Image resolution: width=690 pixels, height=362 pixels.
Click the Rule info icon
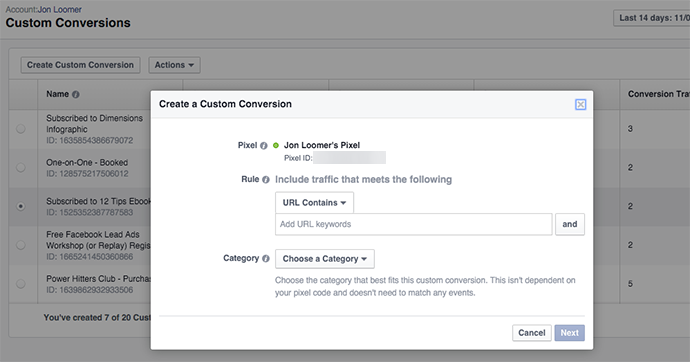pyautogui.click(x=265, y=179)
